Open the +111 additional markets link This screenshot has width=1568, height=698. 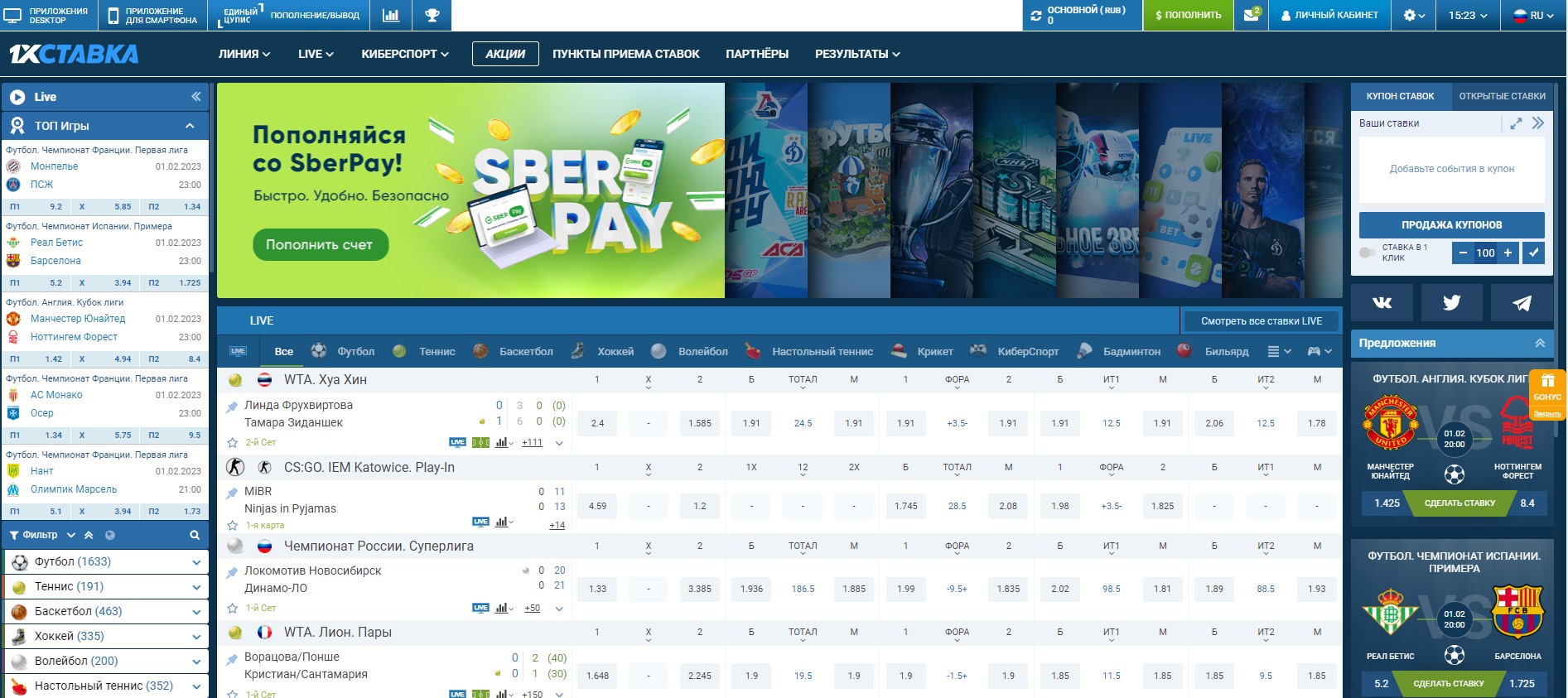pos(532,443)
